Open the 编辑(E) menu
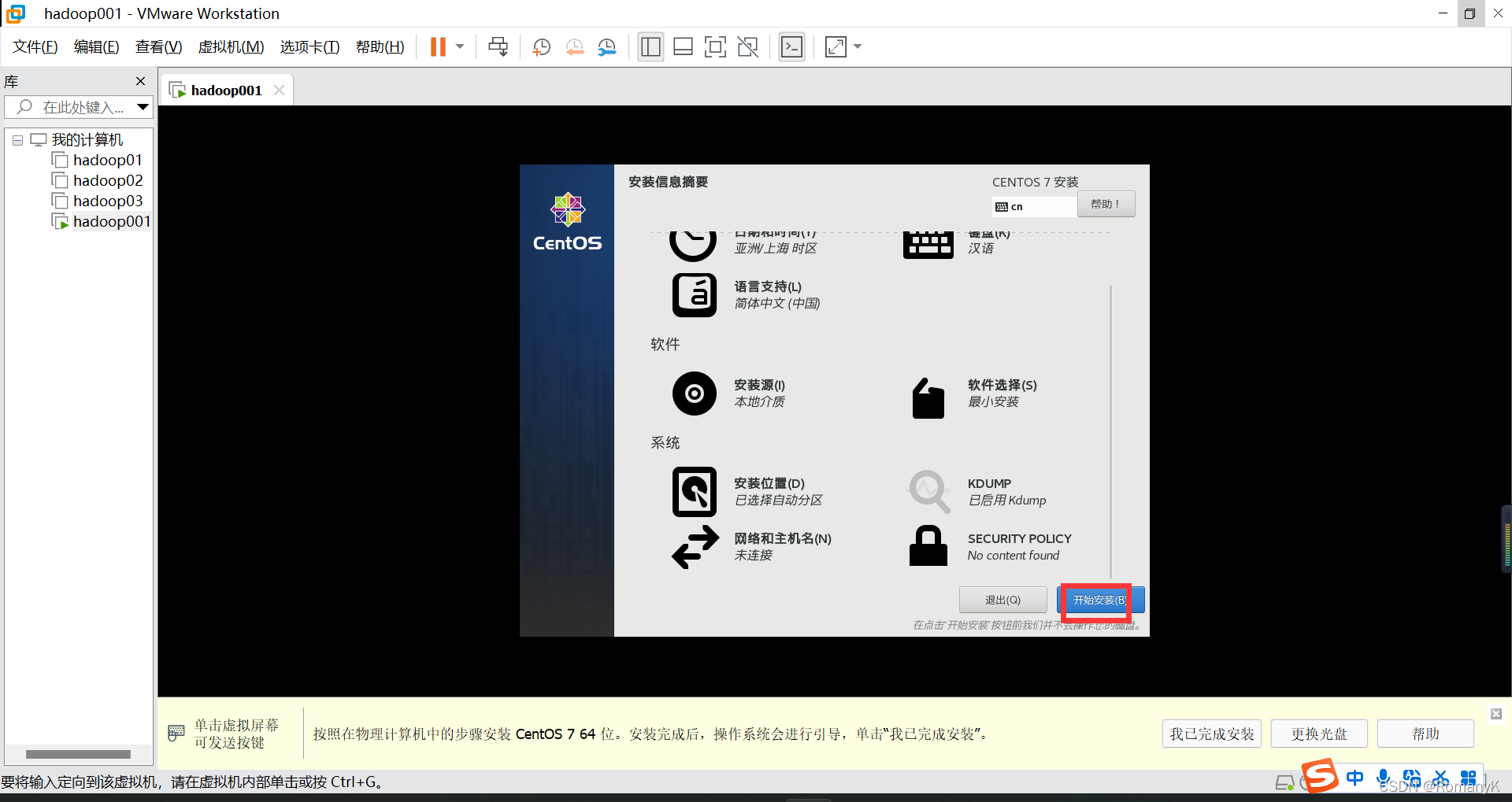 click(96, 47)
